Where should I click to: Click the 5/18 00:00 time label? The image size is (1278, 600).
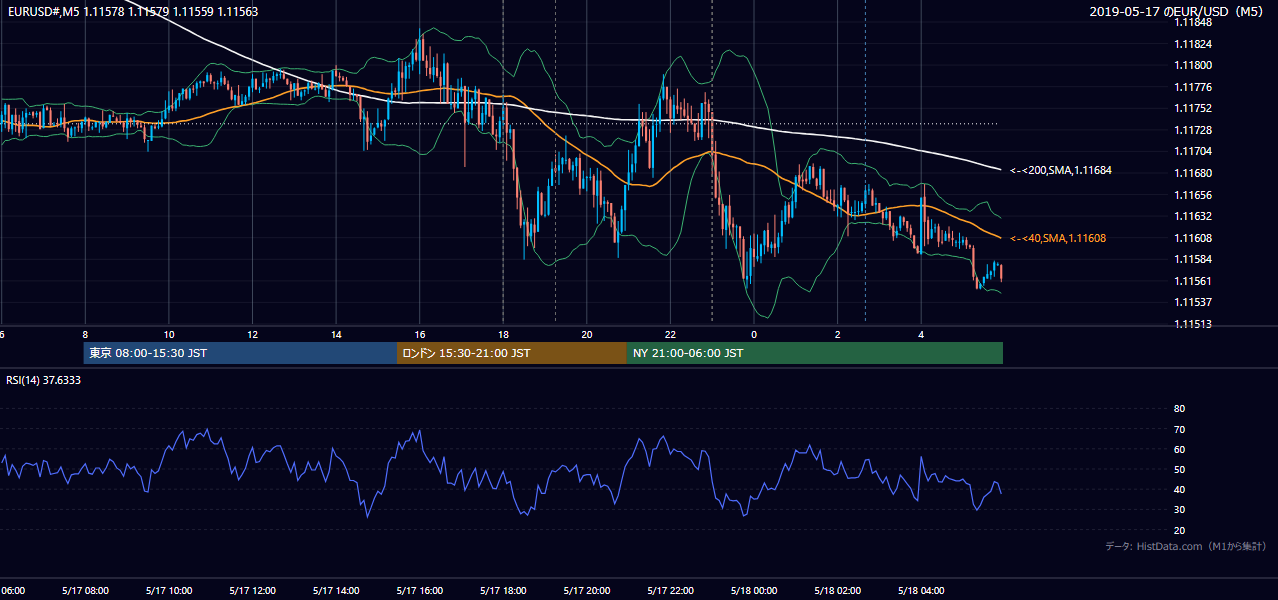(754, 590)
